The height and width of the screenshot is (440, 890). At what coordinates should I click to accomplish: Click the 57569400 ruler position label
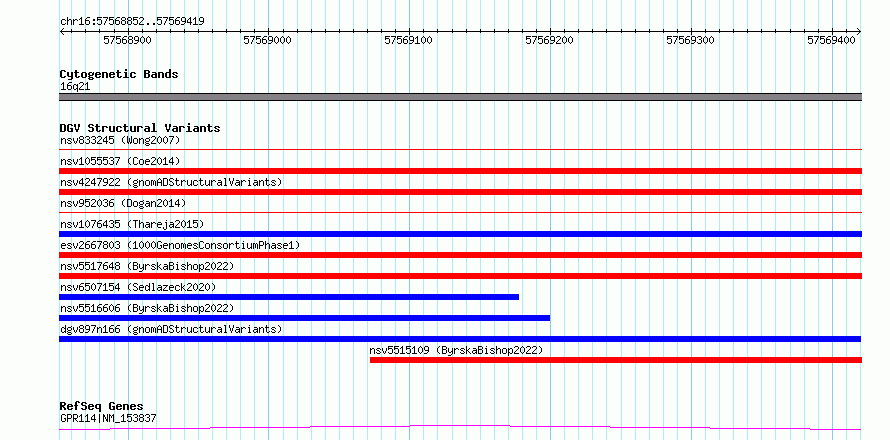click(x=832, y=40)
